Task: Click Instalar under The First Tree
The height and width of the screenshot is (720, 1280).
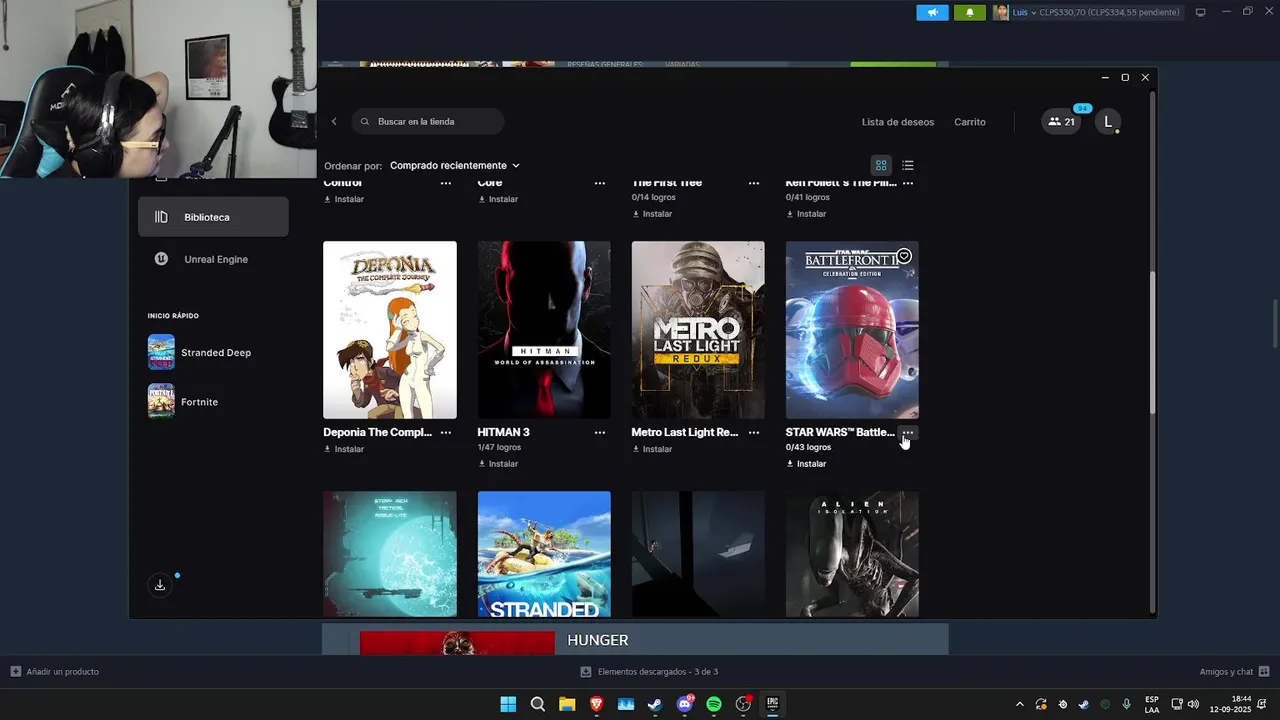Action: (652, 214)
